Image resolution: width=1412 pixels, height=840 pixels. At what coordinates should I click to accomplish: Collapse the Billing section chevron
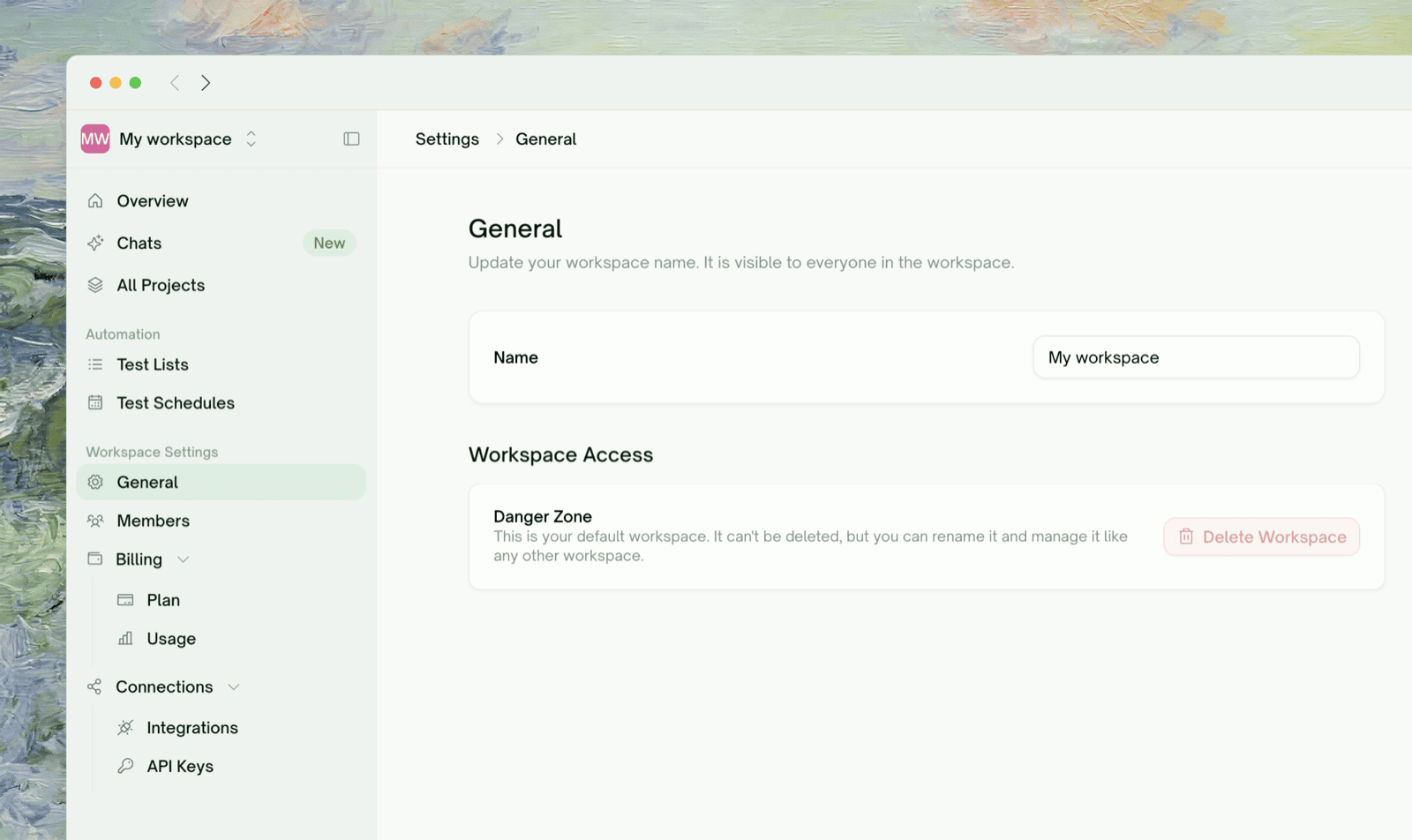tap(184, 559)
